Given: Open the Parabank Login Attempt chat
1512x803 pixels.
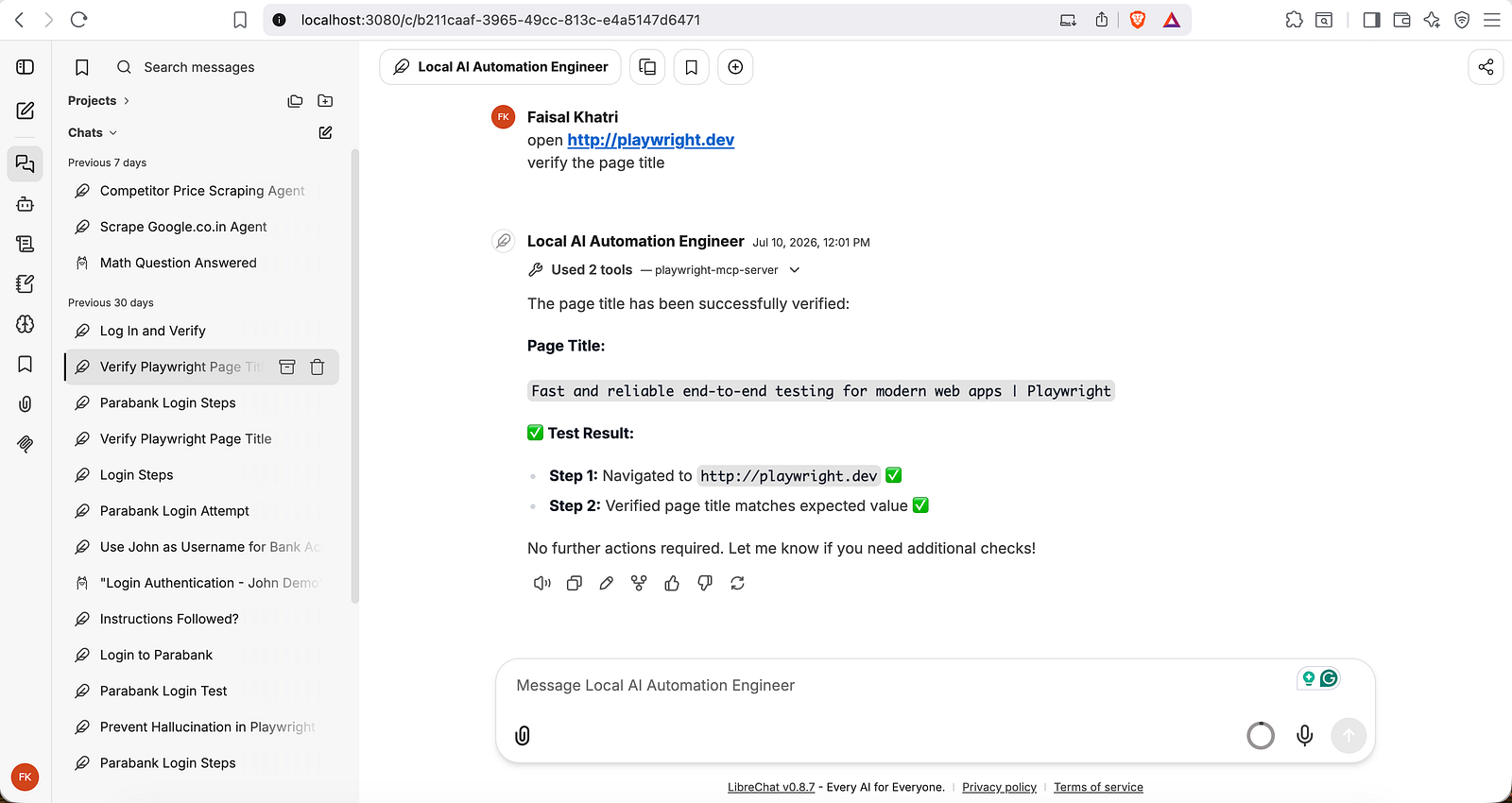Looking at the screenshot, I should 202,511.
